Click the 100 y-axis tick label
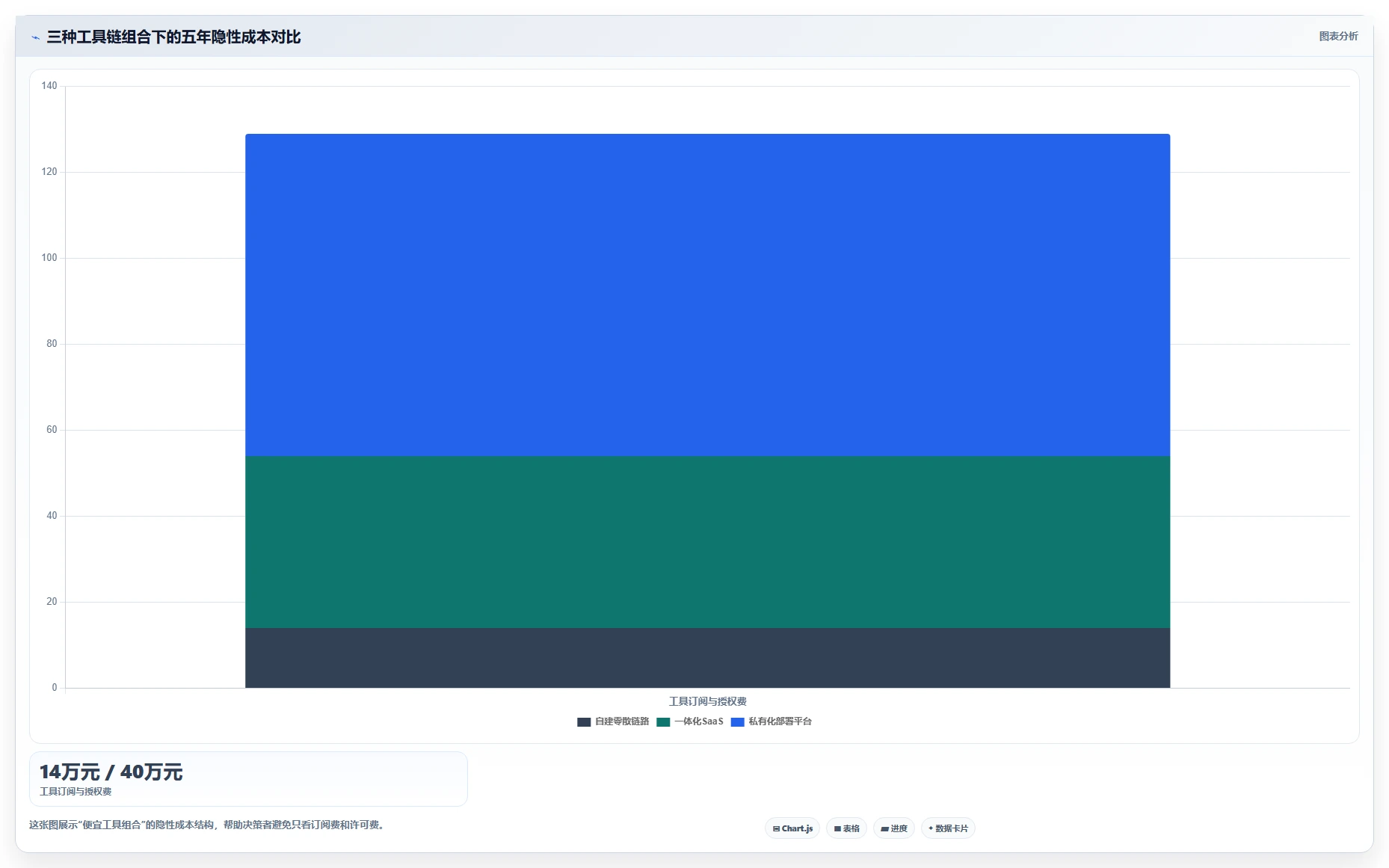1389x868 pixels. coord(49,258)
